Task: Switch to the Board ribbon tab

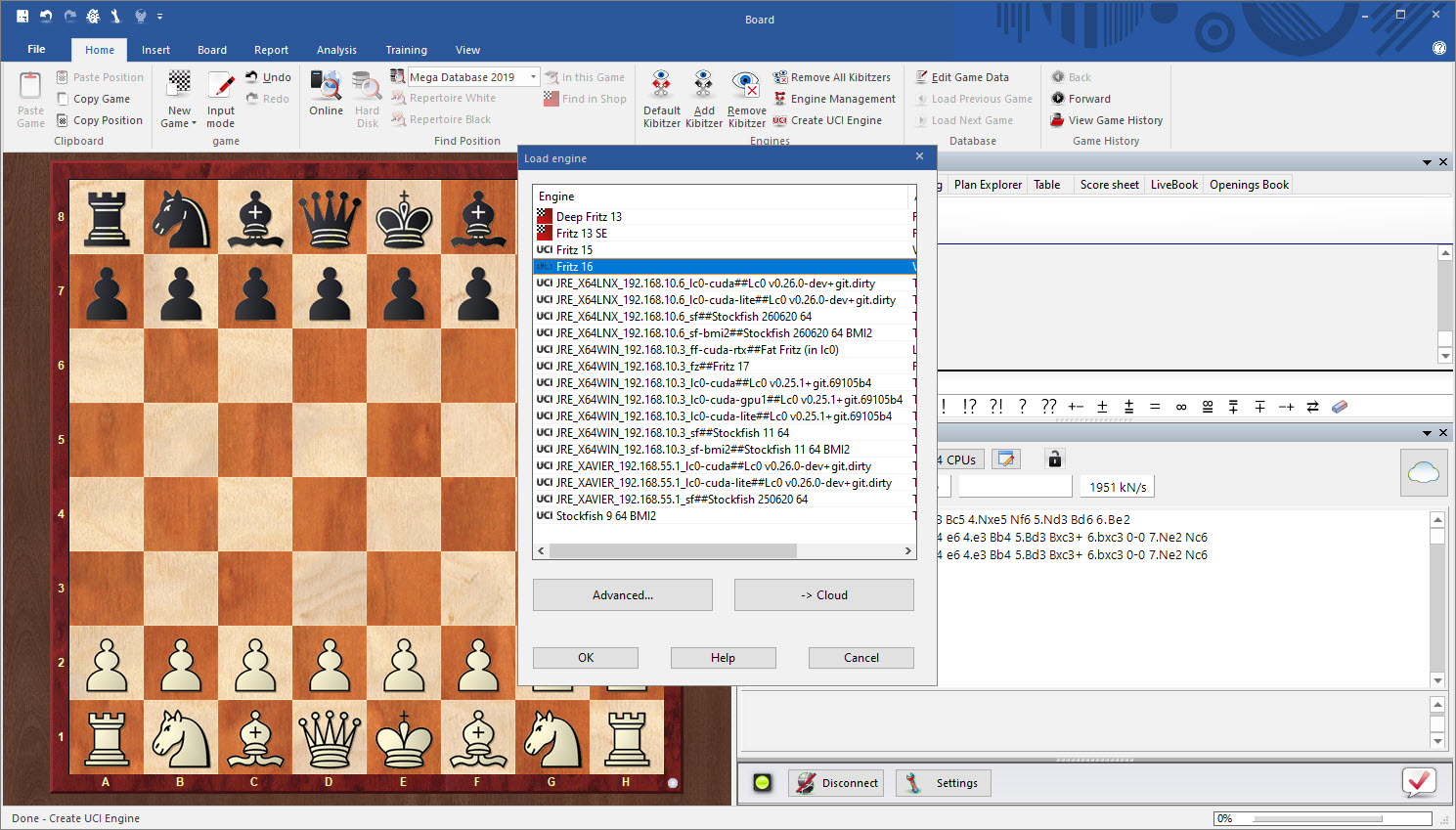Action: pyautogui.click(x=212, y=50)
